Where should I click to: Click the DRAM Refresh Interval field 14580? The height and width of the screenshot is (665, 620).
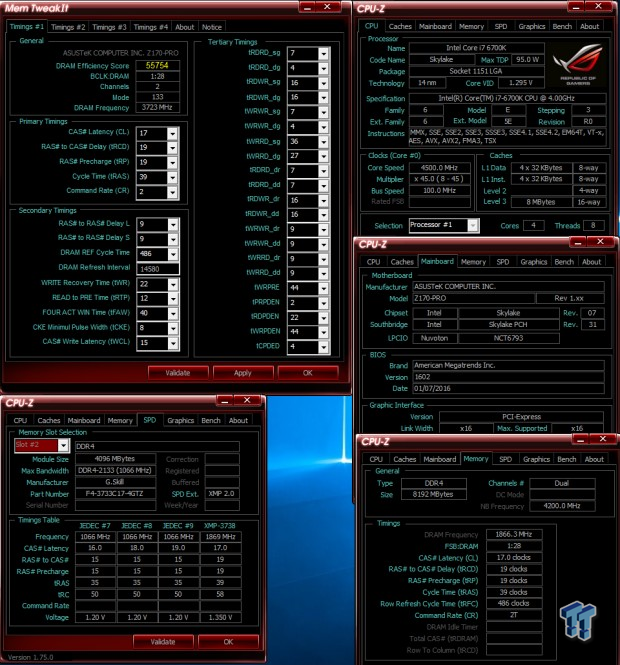157,269
